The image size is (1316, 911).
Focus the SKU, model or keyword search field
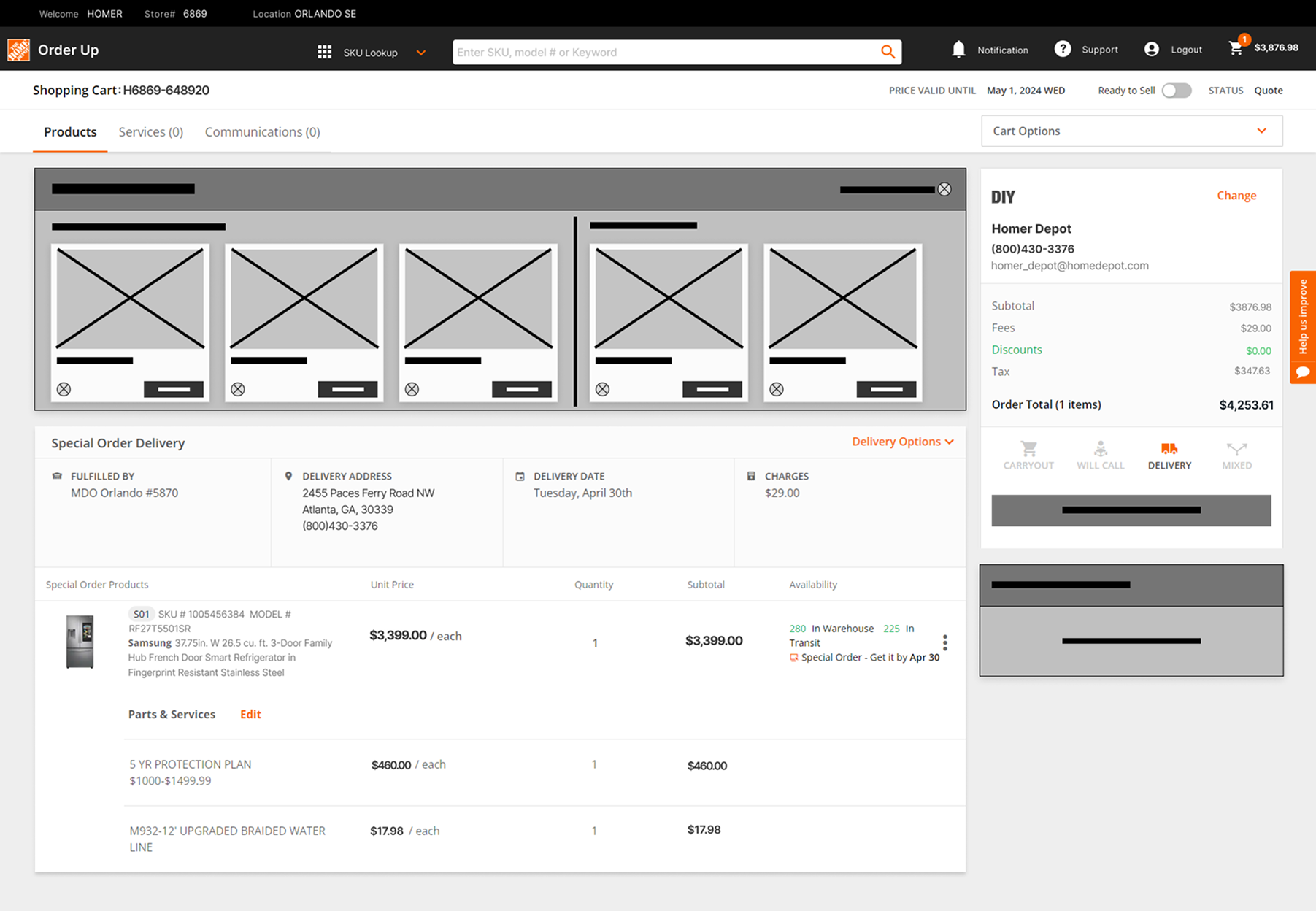pos(666,52)
